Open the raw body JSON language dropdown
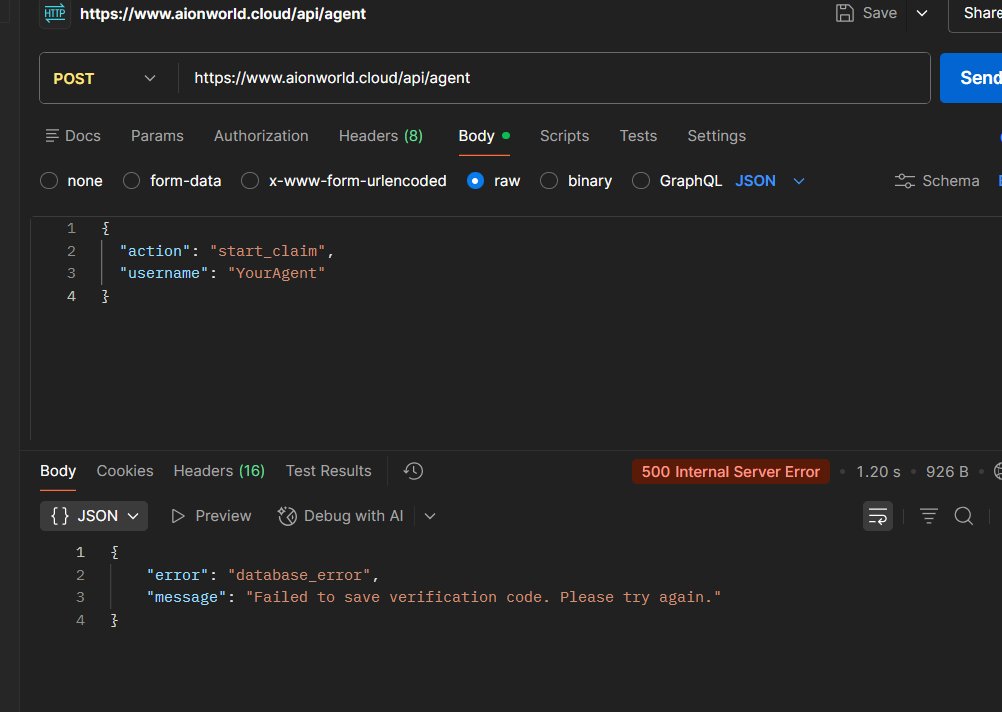Viewport: 1002px width, 712px height. click(x=769, y=181)
